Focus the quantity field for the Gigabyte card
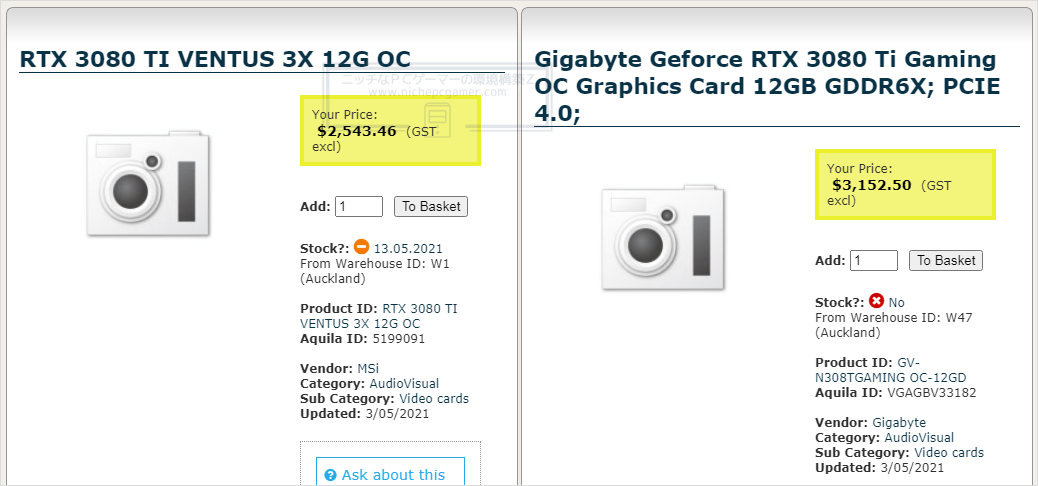 874,260
